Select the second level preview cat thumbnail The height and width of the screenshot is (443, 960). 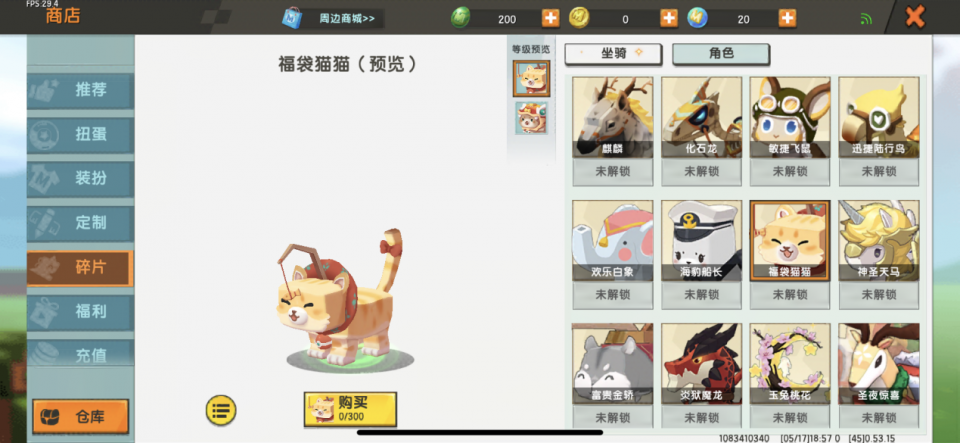click(531, 118)
